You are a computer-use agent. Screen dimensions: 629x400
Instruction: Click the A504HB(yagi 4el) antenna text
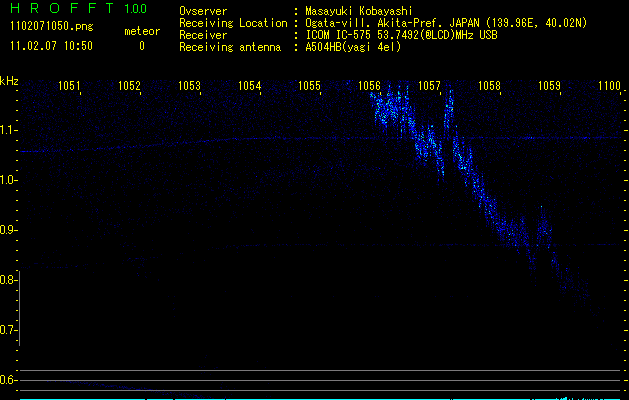tap(353, 47)
